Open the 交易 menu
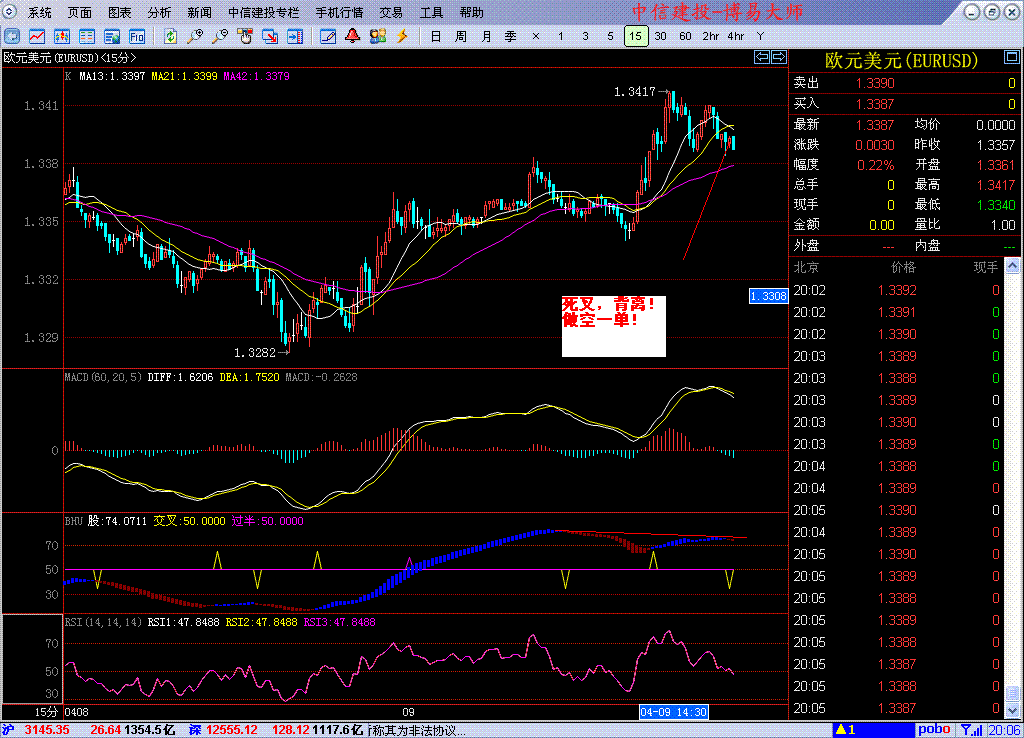This screenshot has height=738, width=1024. coord(391,12)
